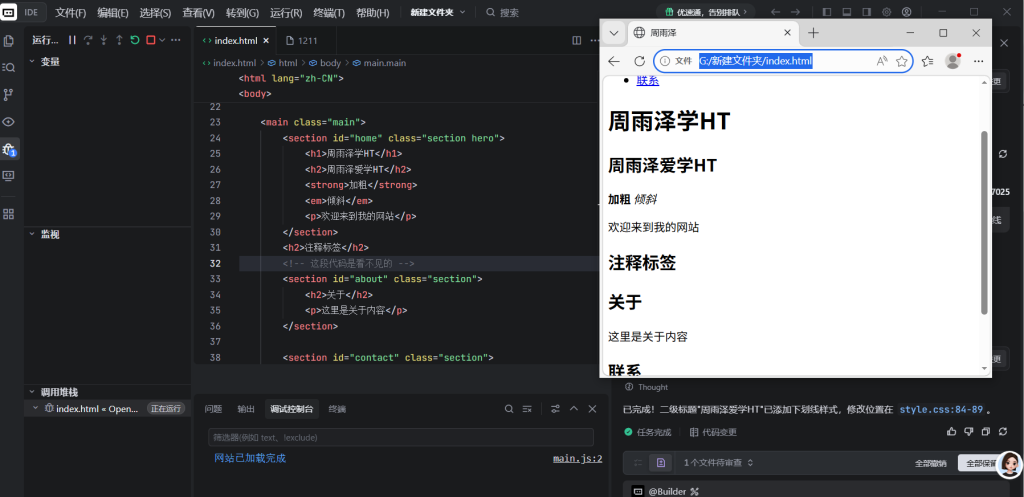Switch to the 输出 panel tab

point(246,409)
